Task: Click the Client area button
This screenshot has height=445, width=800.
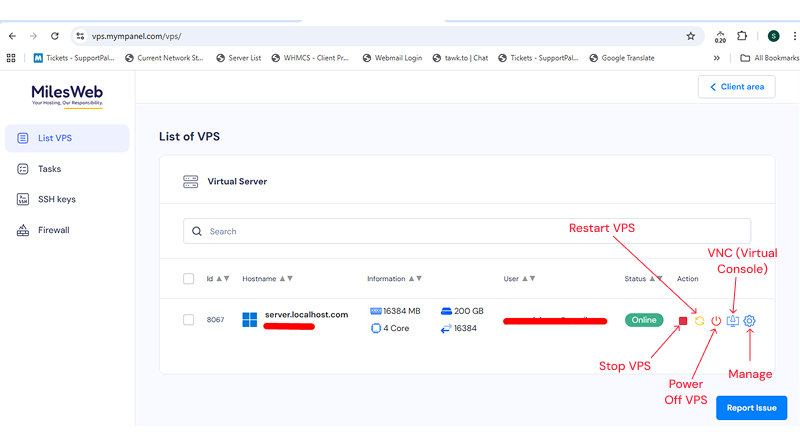Action: pyautogui.click(x=736, y=87)
